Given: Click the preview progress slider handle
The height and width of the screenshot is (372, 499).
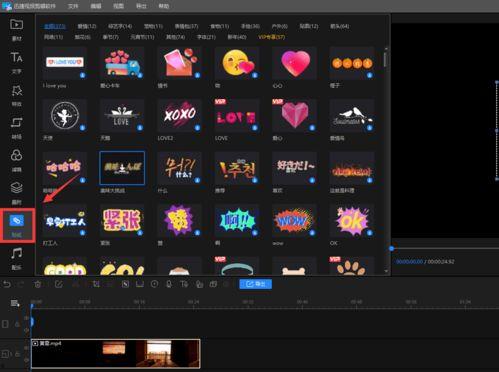Looking at the screenshot, I should (392, 248).
